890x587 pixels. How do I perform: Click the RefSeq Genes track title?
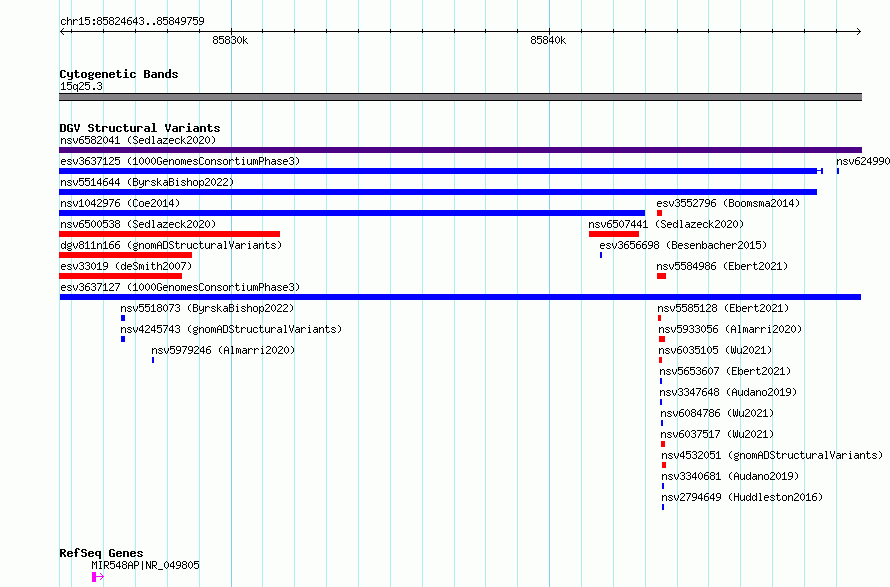tap(101, 554)
